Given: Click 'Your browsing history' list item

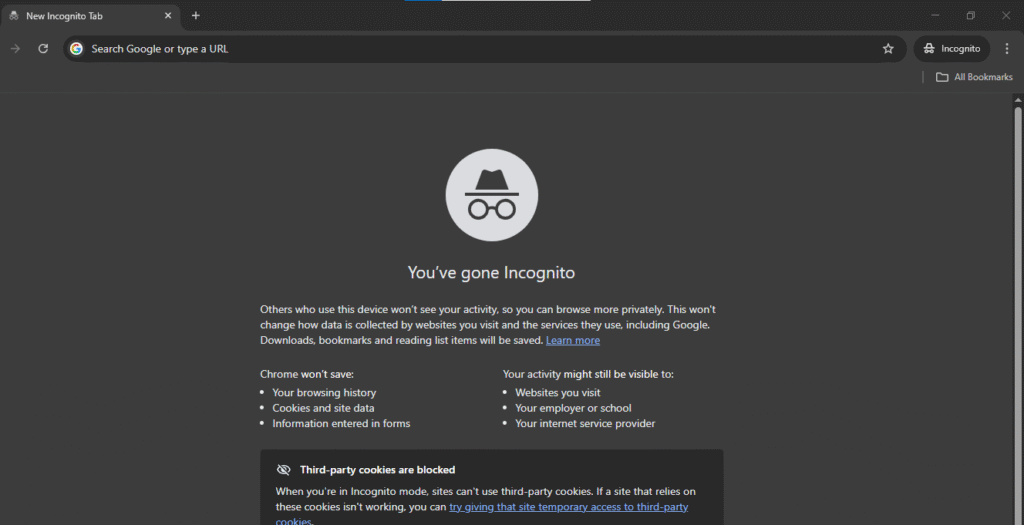Looking at the screenshot, I should pos(324,393).
